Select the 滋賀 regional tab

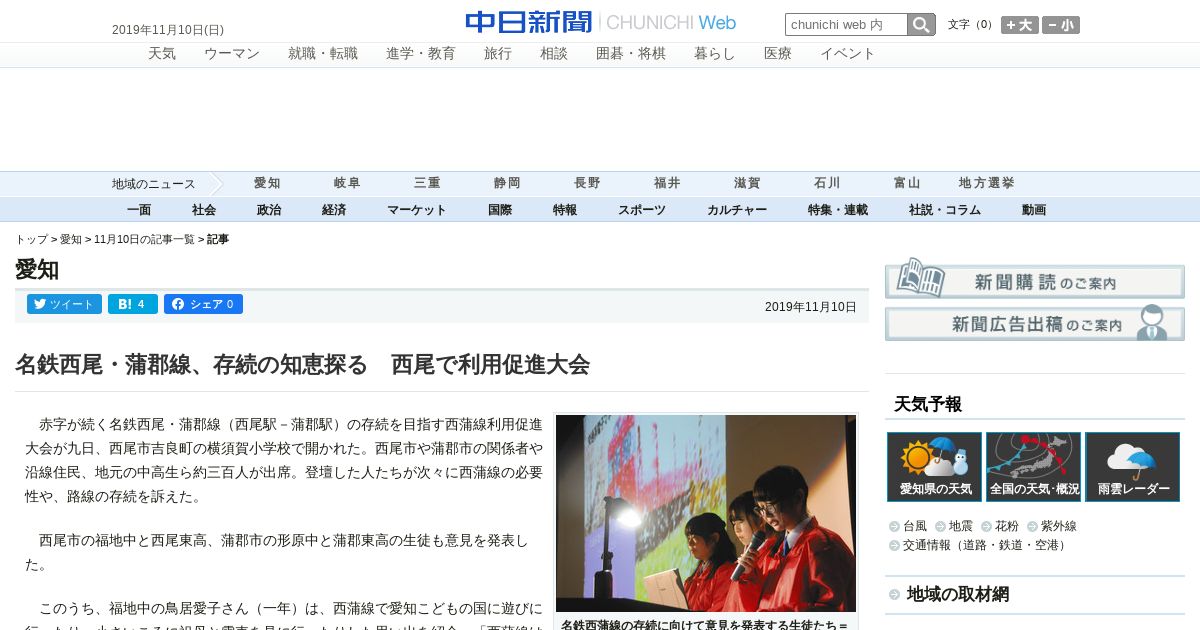[747, 183]
